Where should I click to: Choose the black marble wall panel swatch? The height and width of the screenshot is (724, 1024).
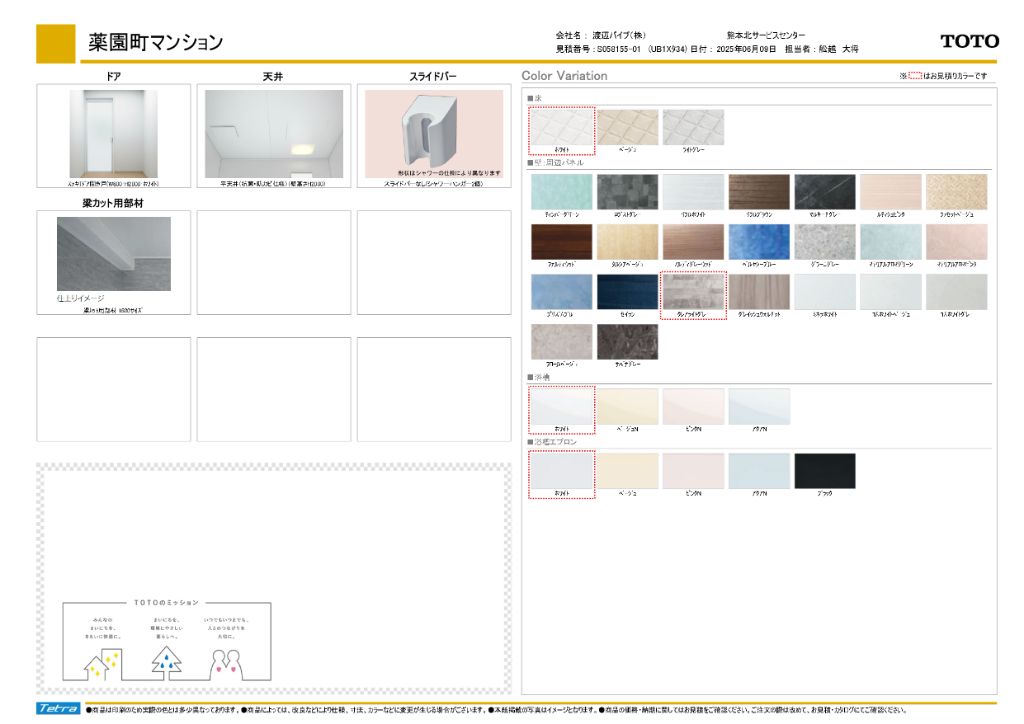[x=824, y=192]
